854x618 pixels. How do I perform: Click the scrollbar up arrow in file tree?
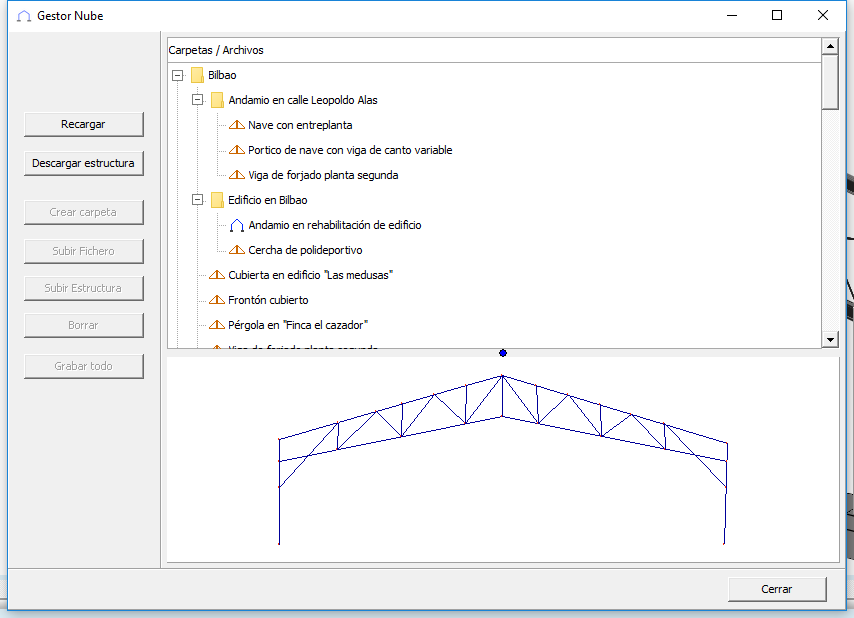[x=829, y=46]
